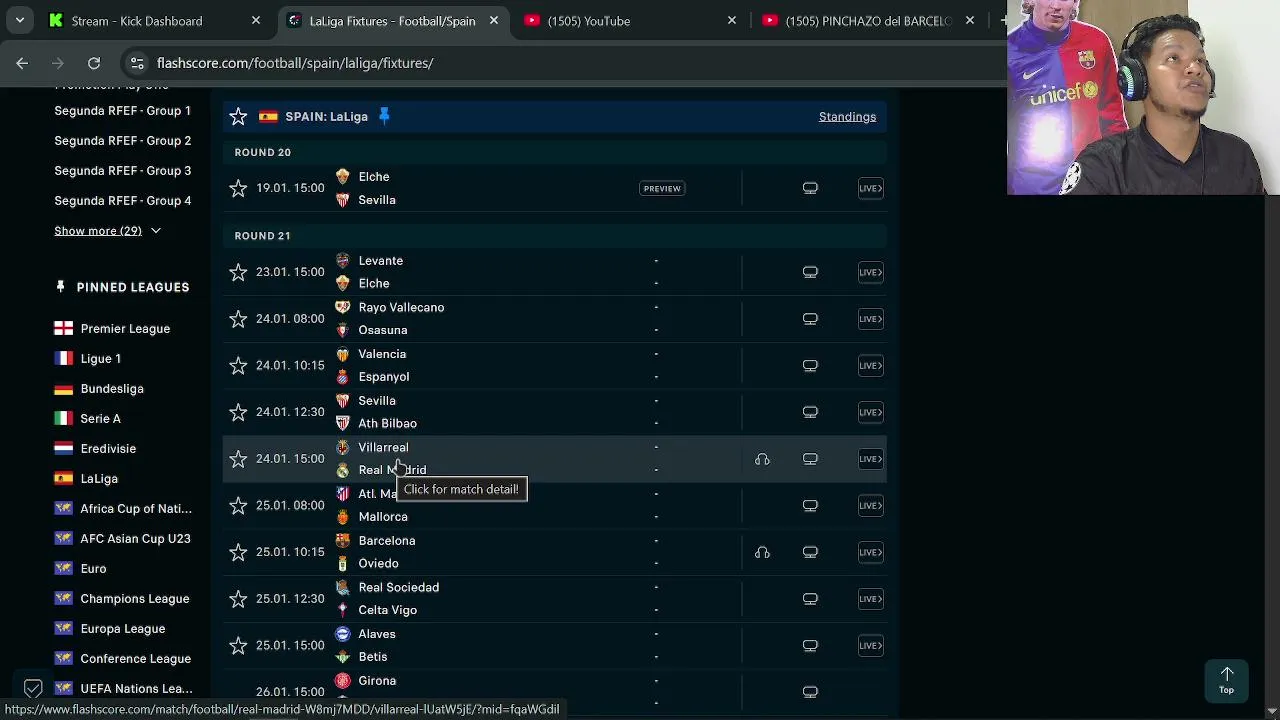Open Bundesliga in pinned leagues
The image size is (1280, 720).
click(112, 389)
